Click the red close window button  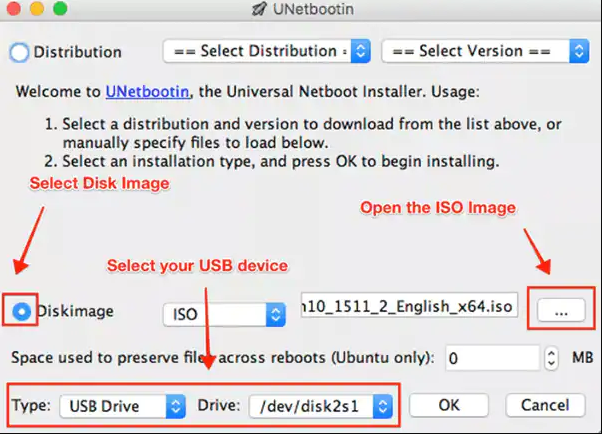(14, 8)
